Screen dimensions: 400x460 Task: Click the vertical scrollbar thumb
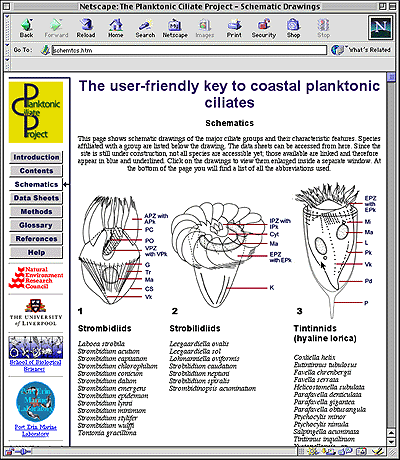coord(391,77)
